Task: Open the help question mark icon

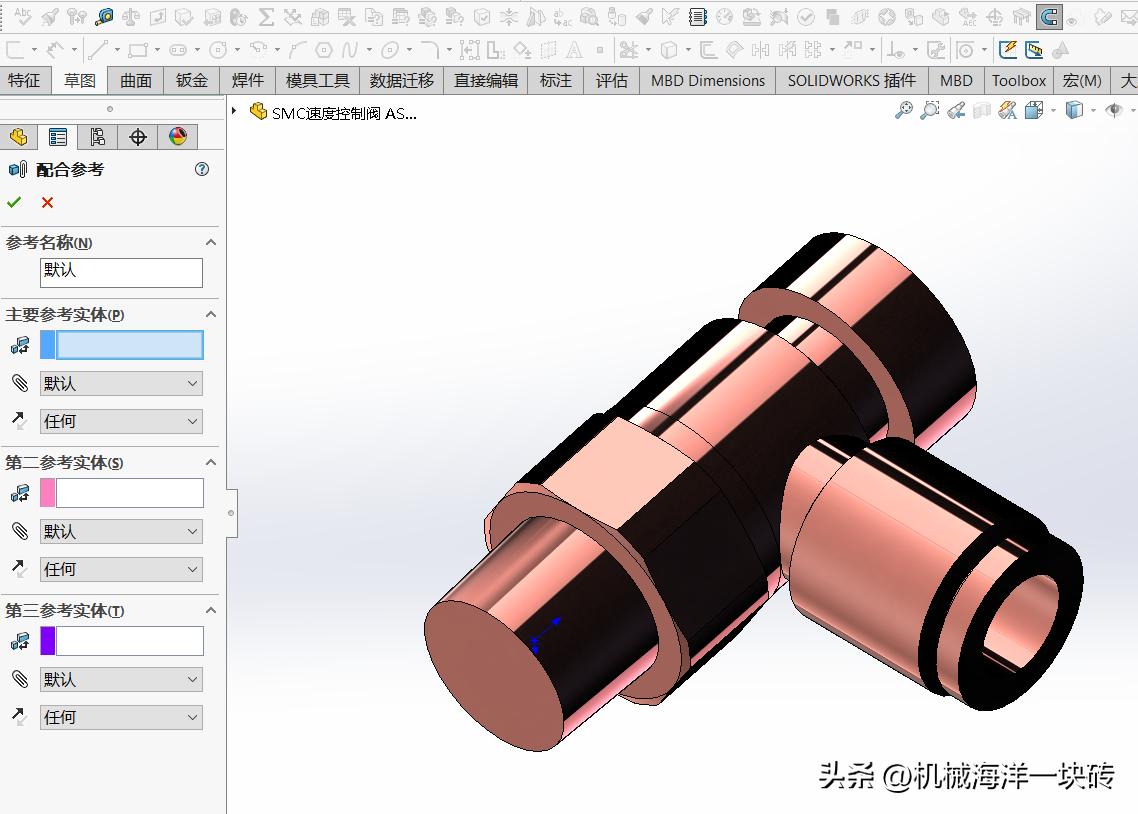Action: pyautogui.click(x=202, y=170)
